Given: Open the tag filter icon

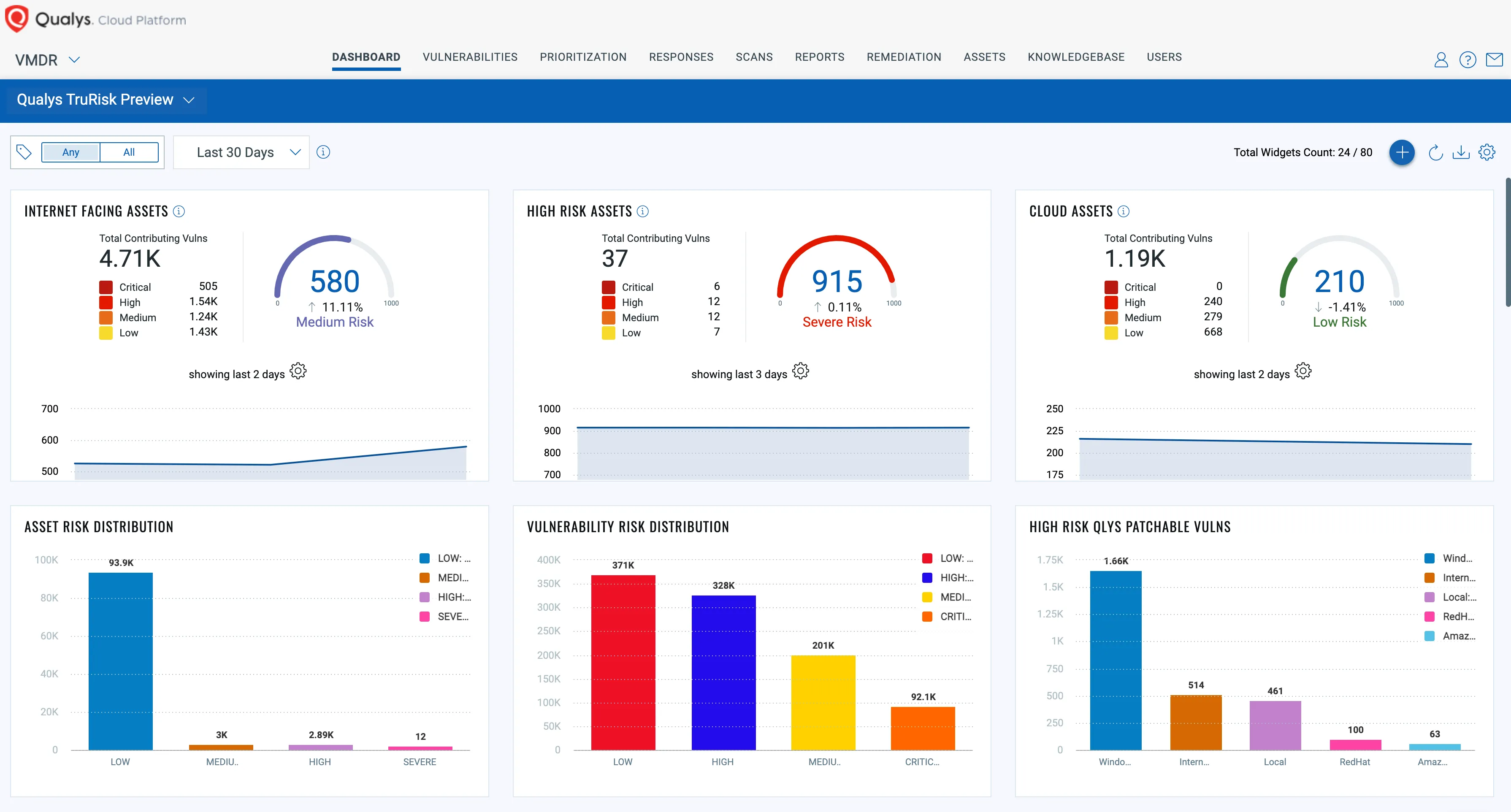Looking at the screenshot, I should click(24, 152).
